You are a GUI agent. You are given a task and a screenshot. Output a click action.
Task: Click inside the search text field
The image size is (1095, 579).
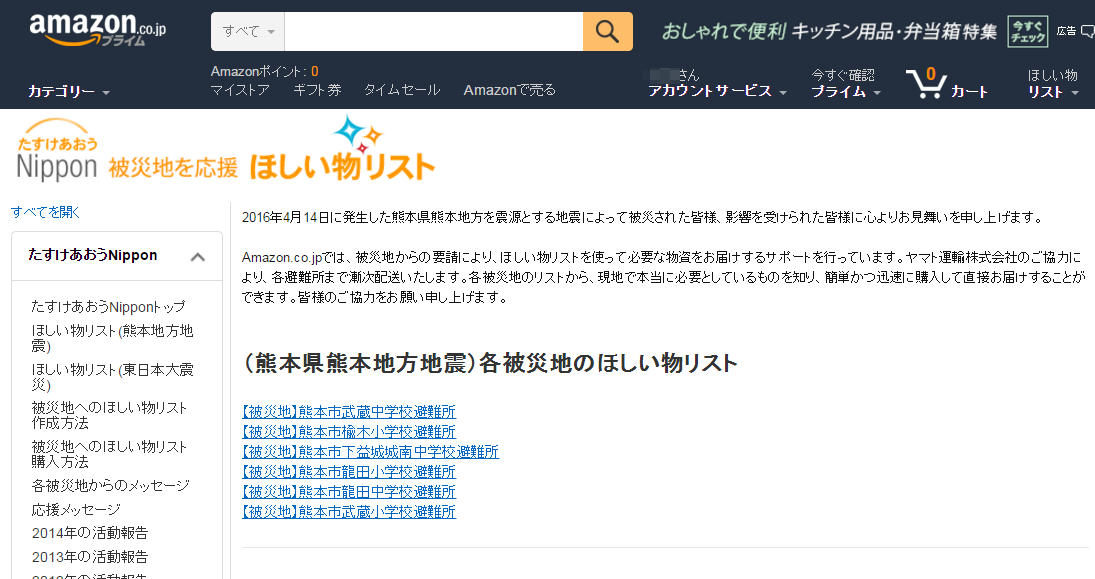click(x=434, y=31)
